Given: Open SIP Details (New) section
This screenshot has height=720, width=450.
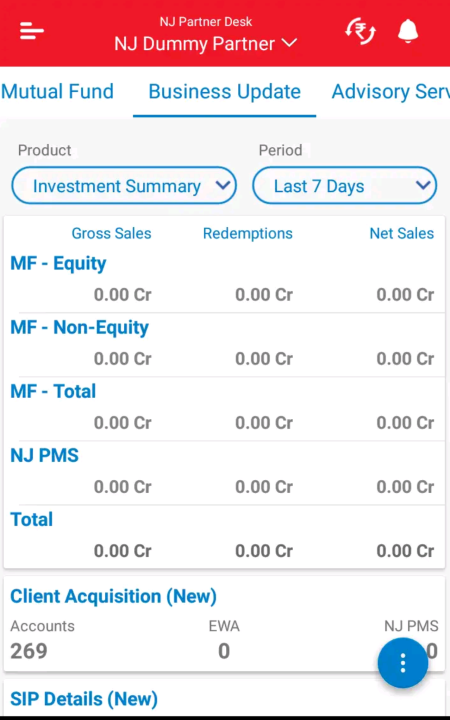Looking at the screenshot, I should pyautogui.click(x=84, y=699).
